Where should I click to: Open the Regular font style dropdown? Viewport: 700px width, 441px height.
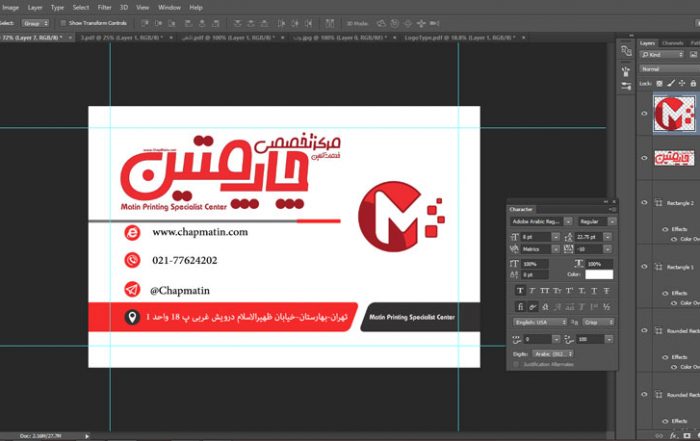pos(596,221)
